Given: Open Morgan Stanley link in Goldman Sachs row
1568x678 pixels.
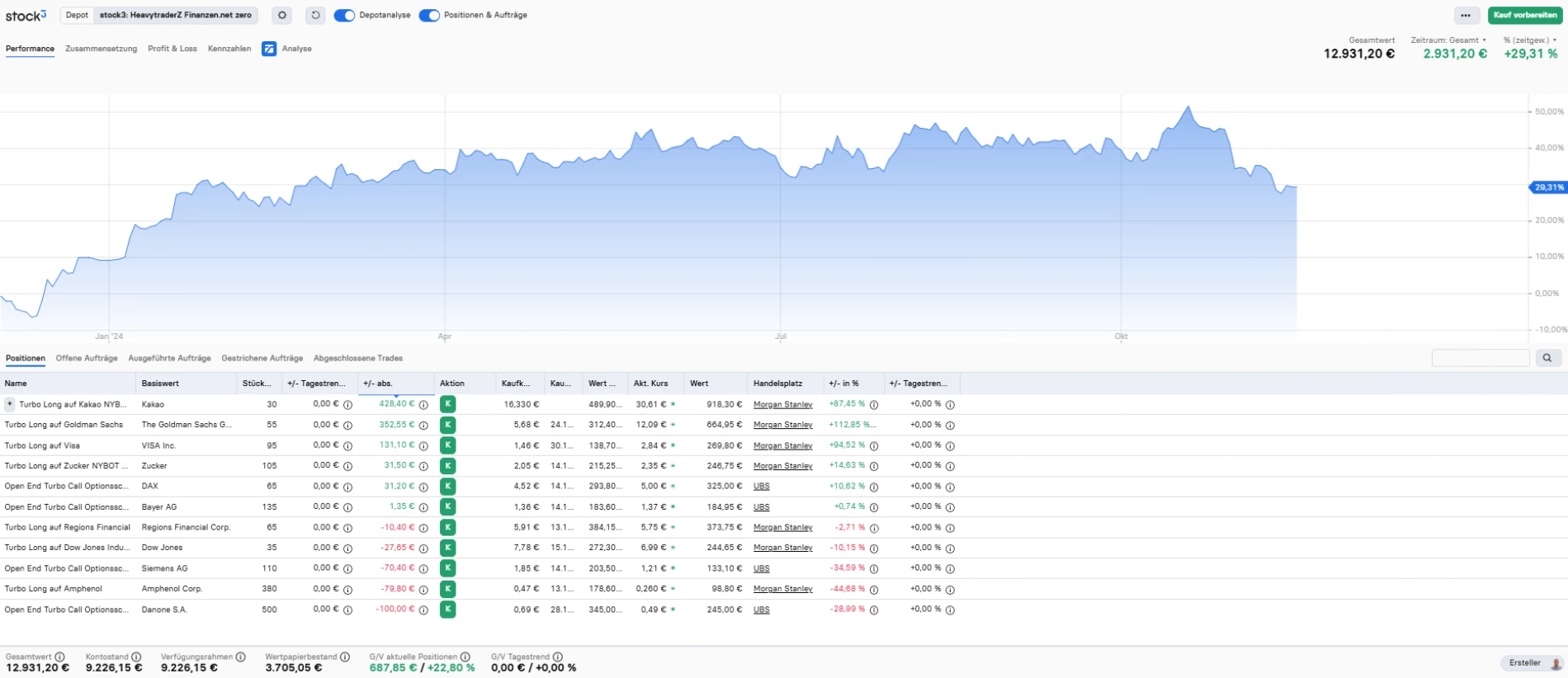Looking at the screenshot, I should point(782,425).
